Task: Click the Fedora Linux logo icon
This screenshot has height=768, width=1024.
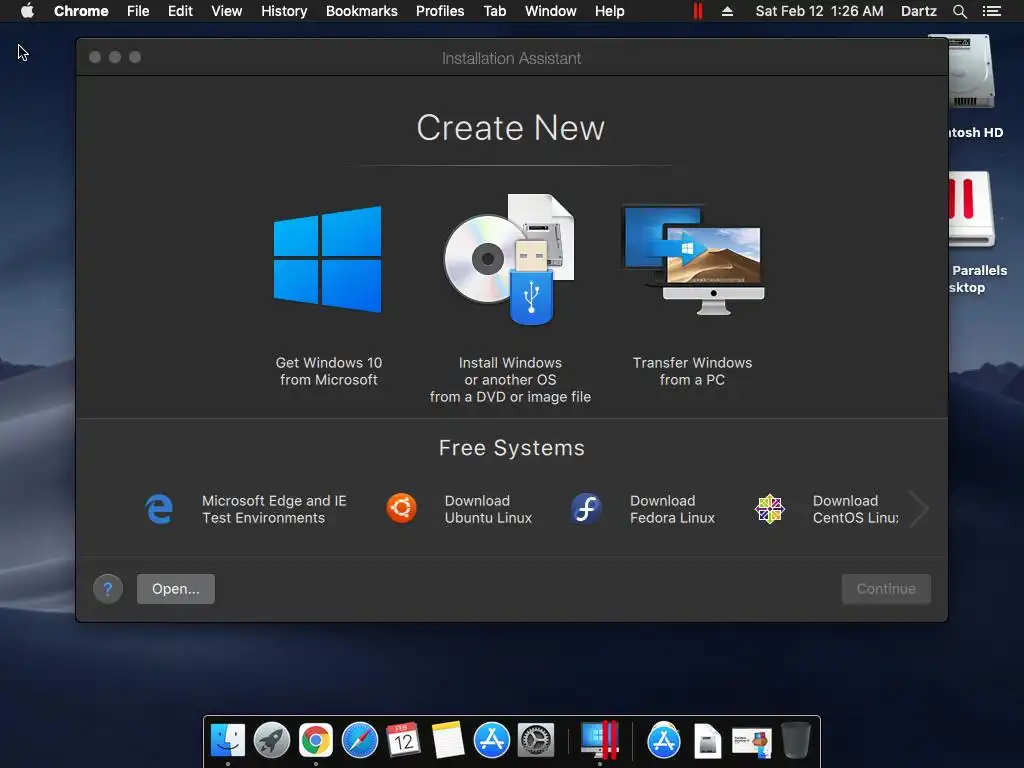Action: coord(586,509)
